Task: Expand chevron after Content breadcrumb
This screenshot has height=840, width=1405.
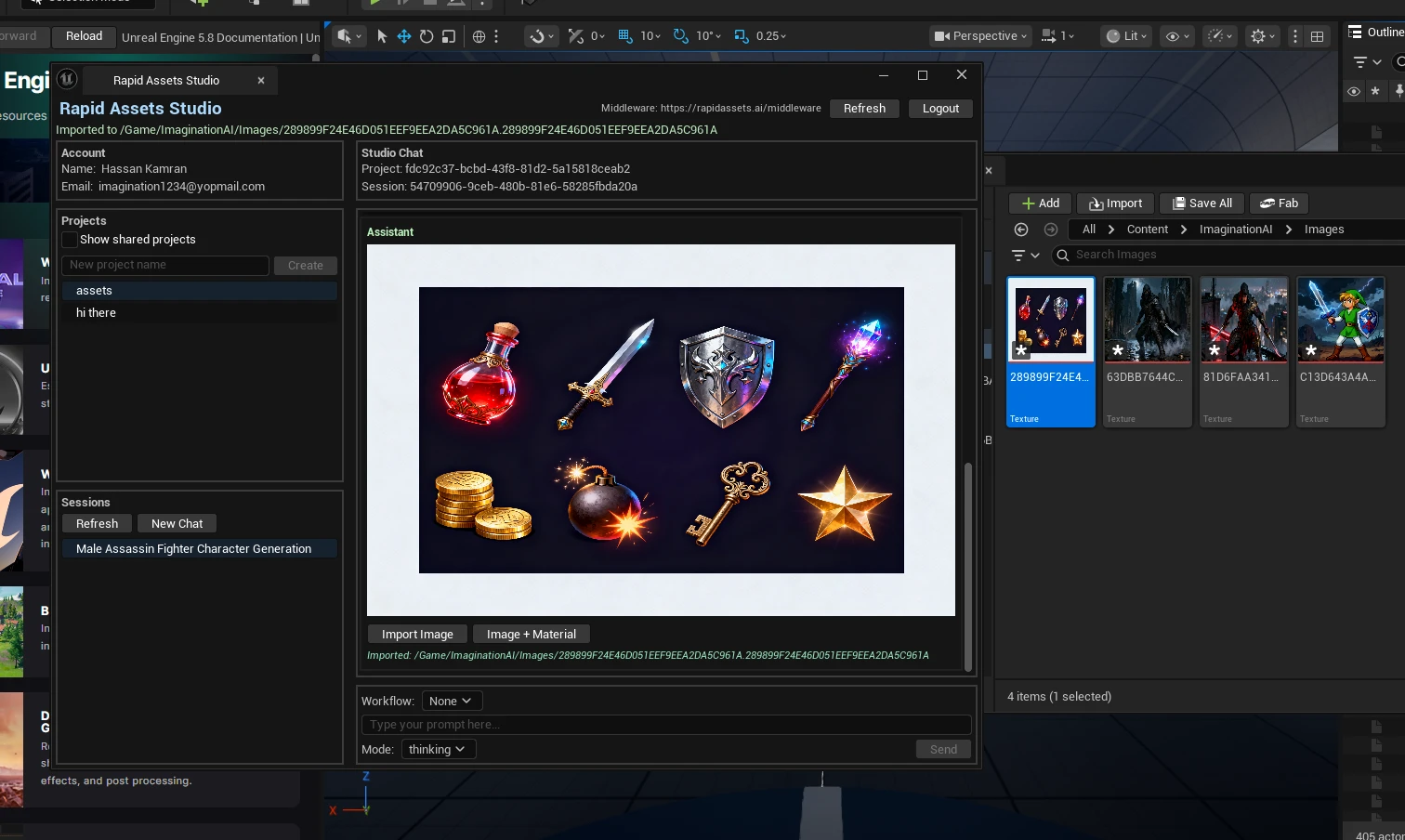Action: [1184, 230]
